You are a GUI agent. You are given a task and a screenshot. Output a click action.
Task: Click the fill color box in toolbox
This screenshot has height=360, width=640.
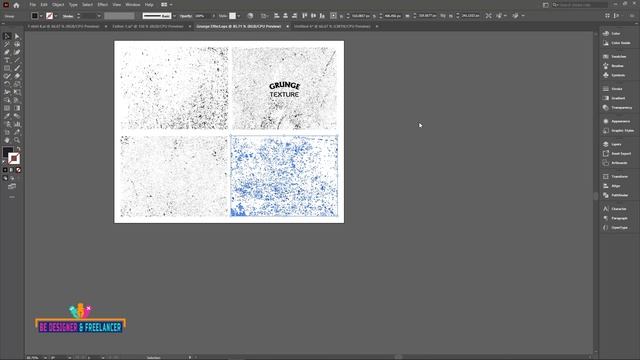point(7,152)
